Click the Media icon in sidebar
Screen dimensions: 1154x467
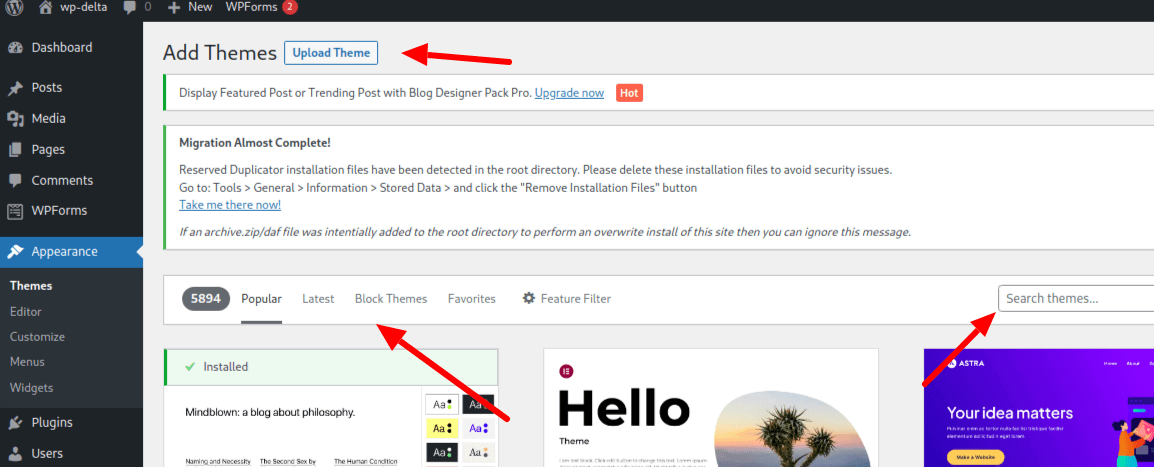coord(15,118)
